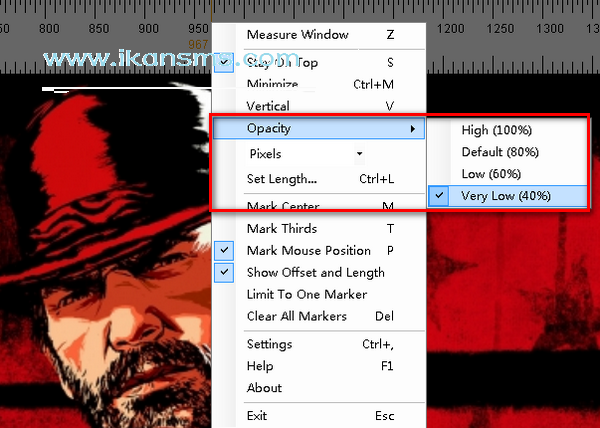Image resolution: width=600 pixels, height=428 pixels.
Task: Open the Set Length dialog
Action: 281,180
